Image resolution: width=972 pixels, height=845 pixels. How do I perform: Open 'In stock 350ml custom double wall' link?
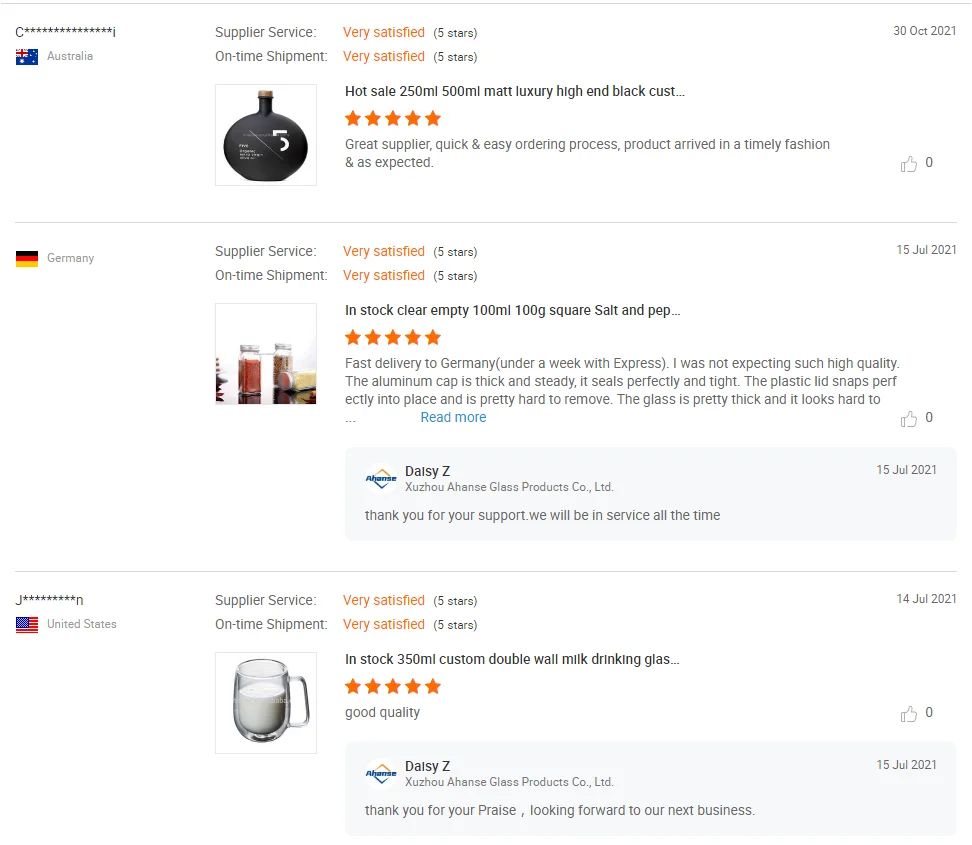click(x=512, y=660)
